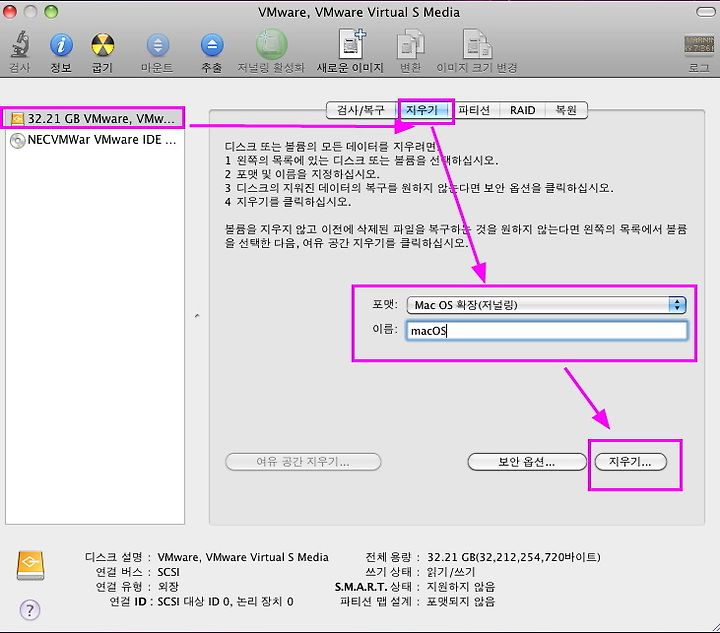This screenshot has height=633, width=720.
Task: Click the orange disk icon in footer
Action: click(30, 566)
